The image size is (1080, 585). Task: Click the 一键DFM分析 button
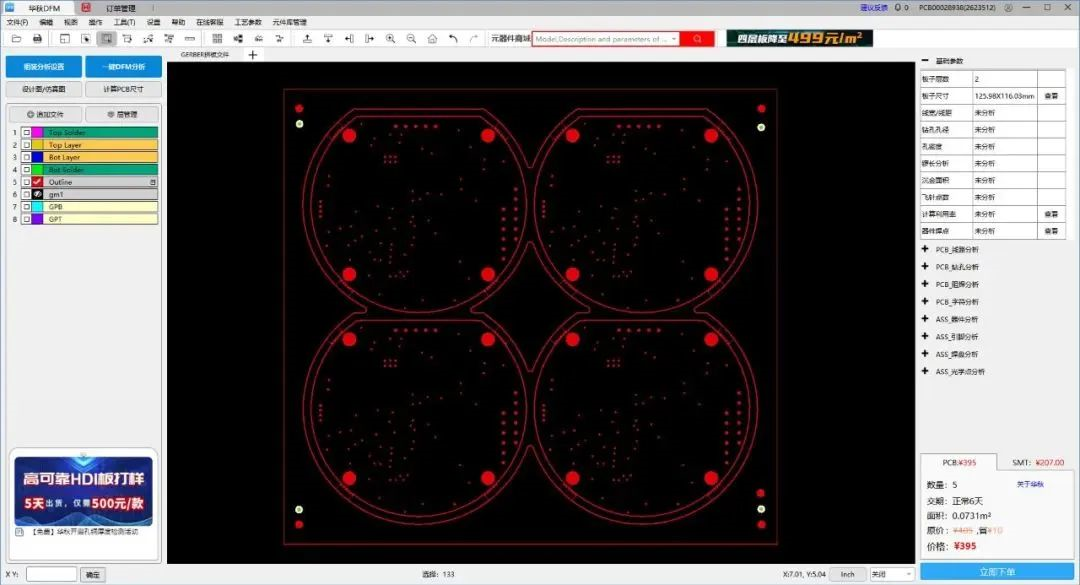tap(123, 67)
